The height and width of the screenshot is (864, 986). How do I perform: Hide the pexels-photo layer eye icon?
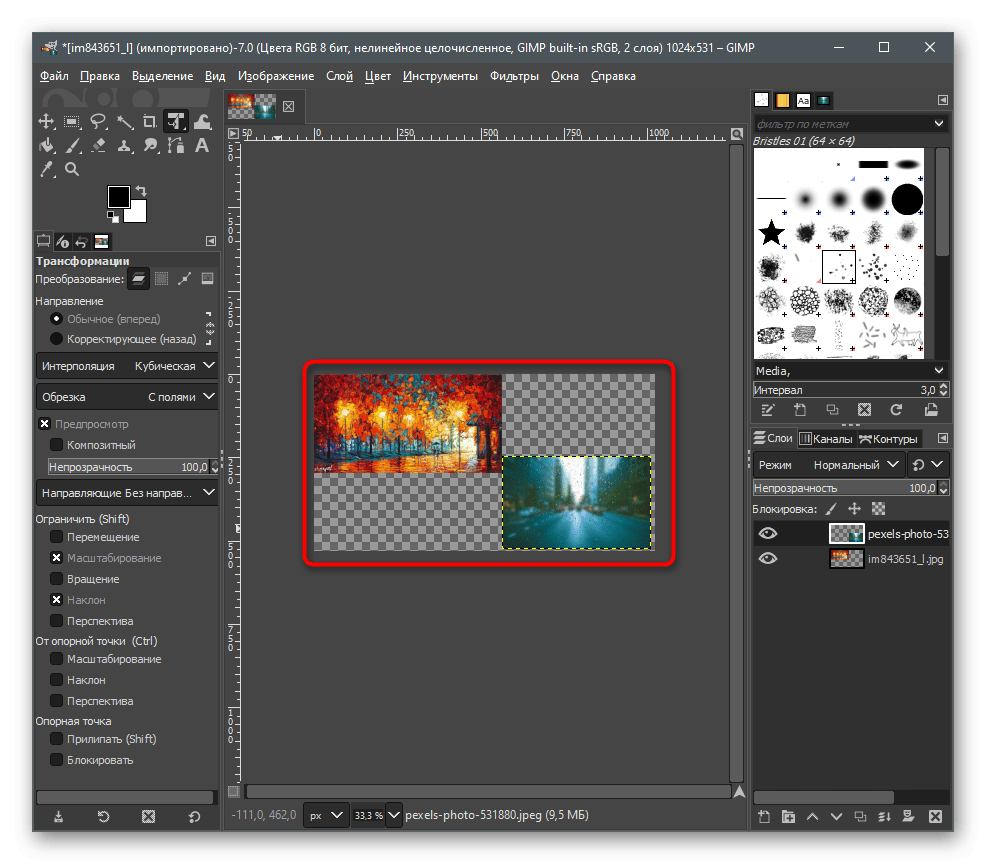(768, 534)
